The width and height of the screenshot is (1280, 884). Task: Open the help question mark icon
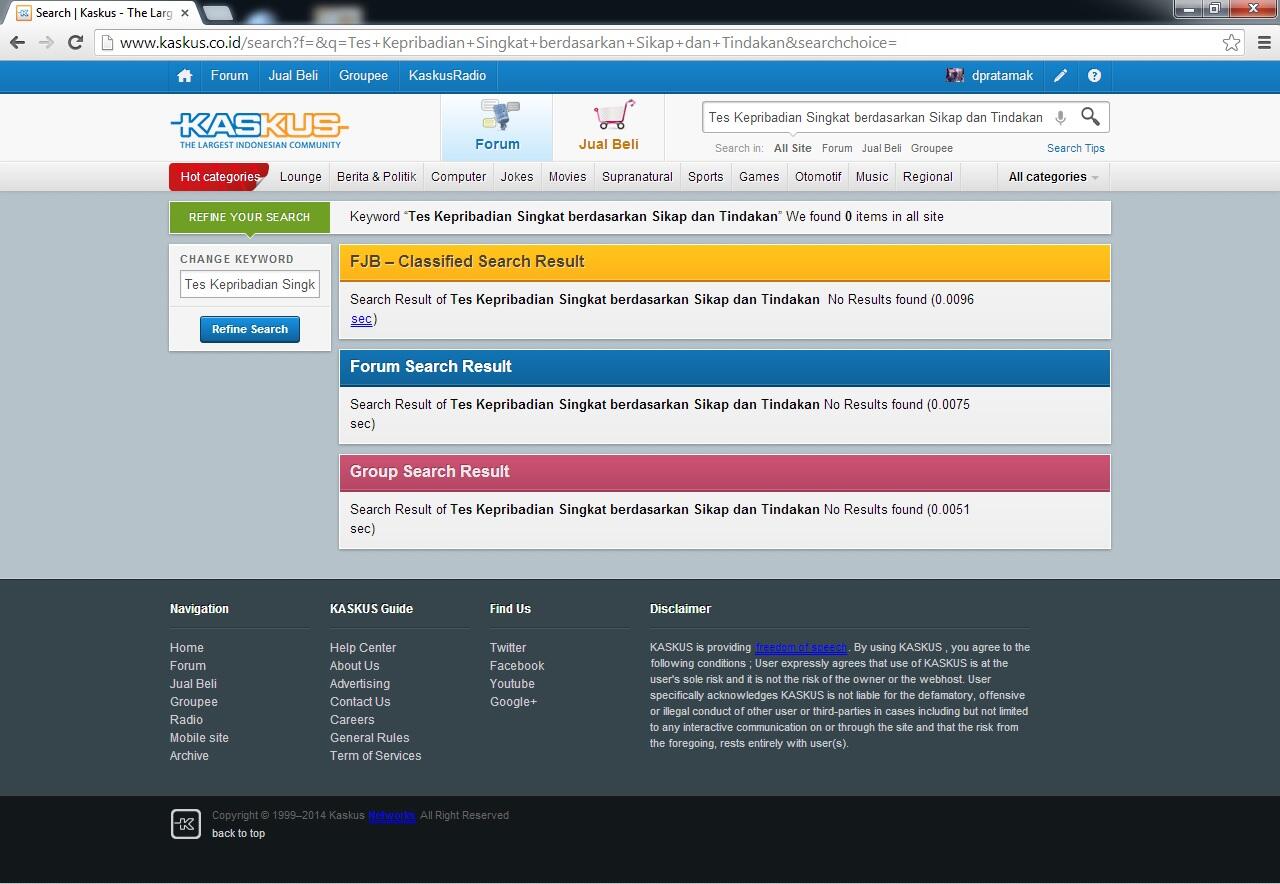[x=1094, y=76]
